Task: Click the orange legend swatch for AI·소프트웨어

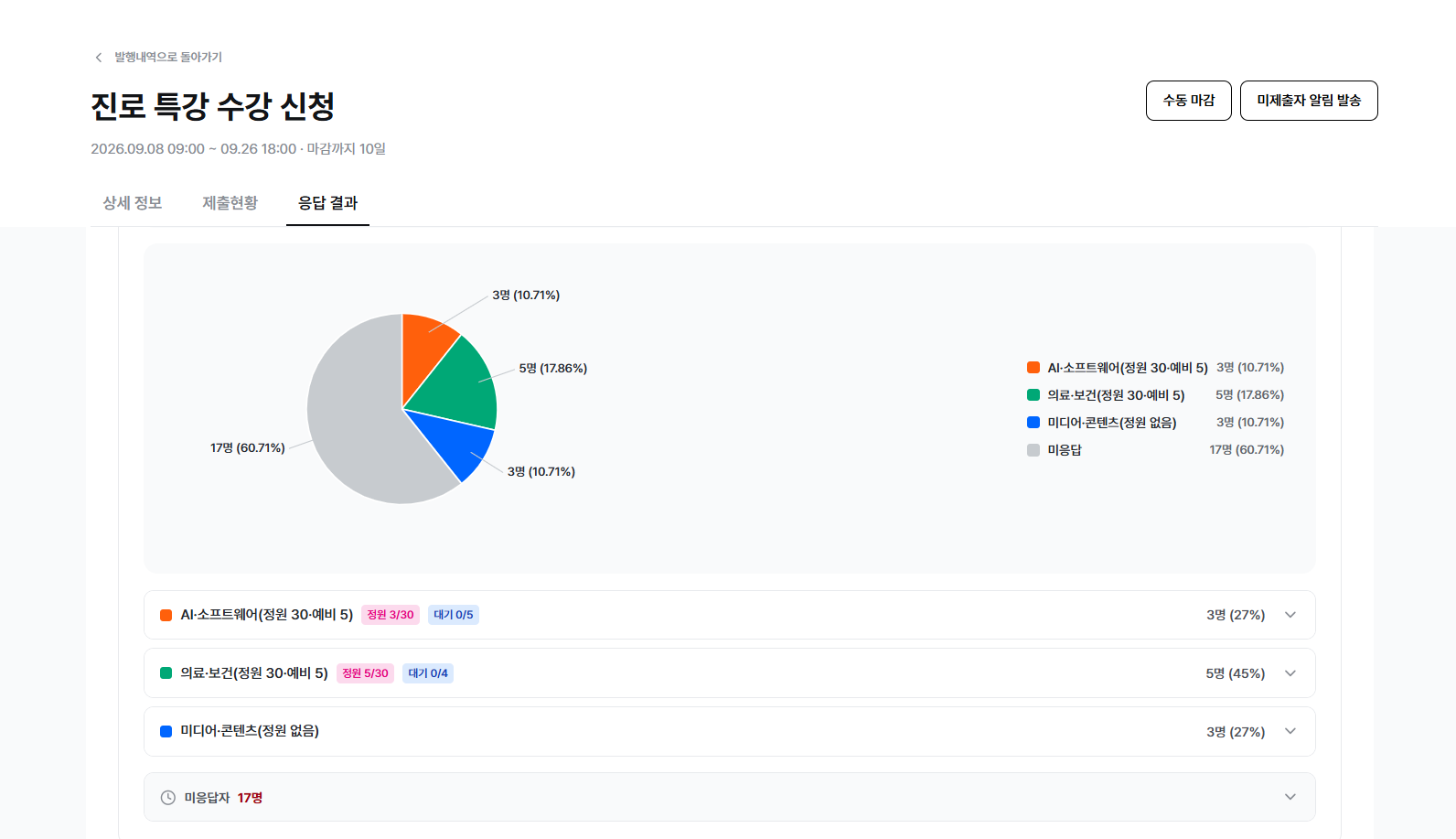Action: (1033, 368)
